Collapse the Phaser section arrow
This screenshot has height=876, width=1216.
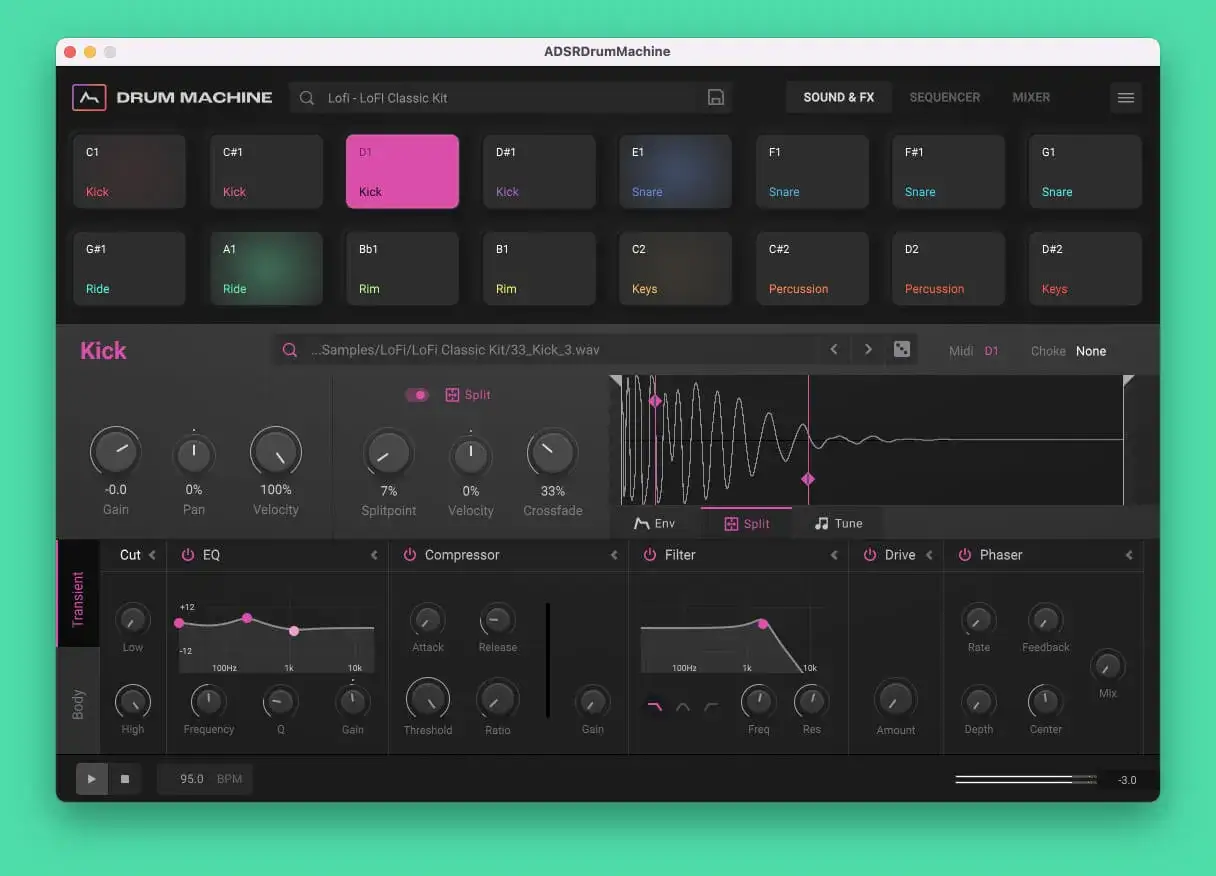(x=1129, y=555)
